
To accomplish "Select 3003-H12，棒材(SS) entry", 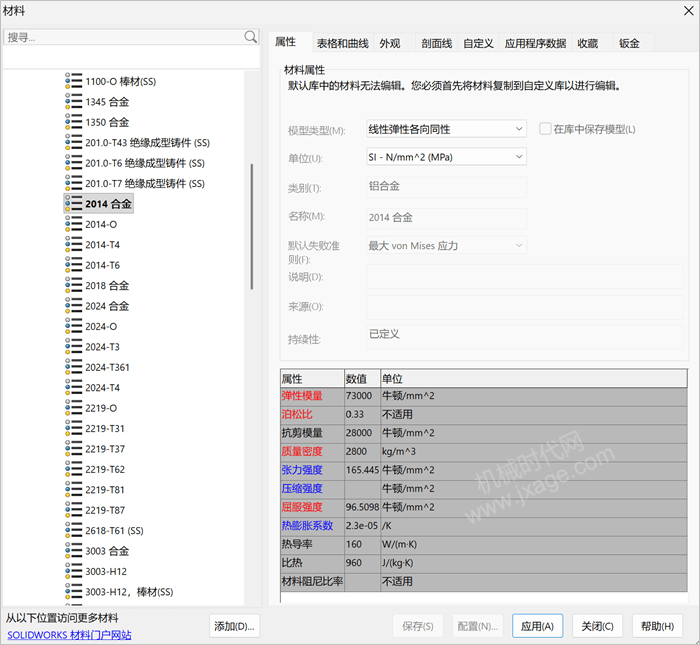I will pos(129,592).
